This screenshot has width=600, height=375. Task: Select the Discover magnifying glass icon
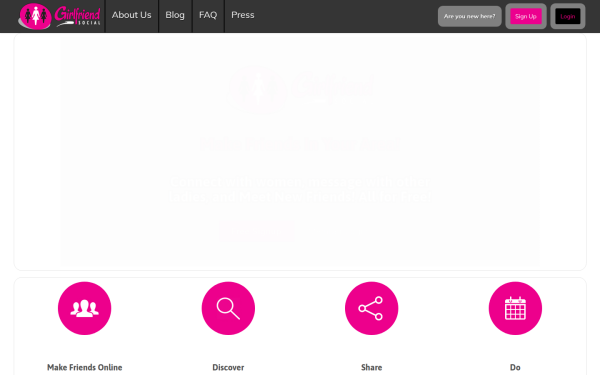click(228, 308)
